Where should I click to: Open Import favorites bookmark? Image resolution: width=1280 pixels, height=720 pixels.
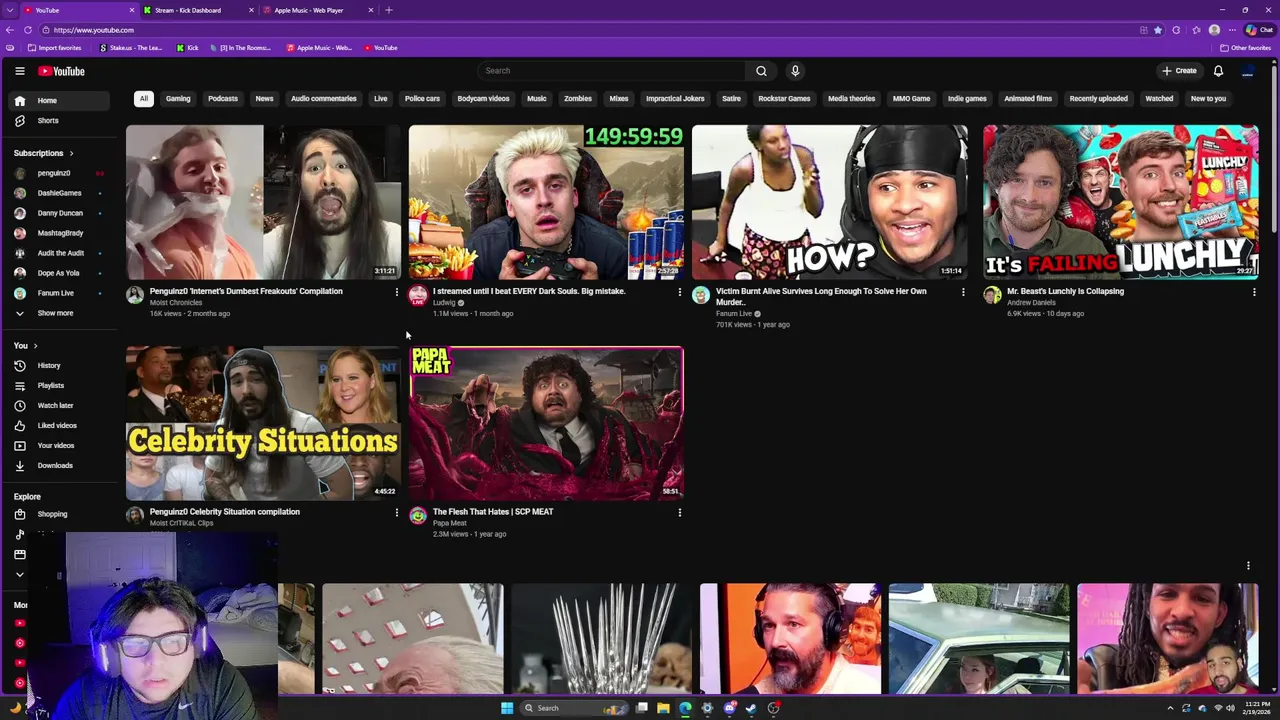(x=54, y=48)
